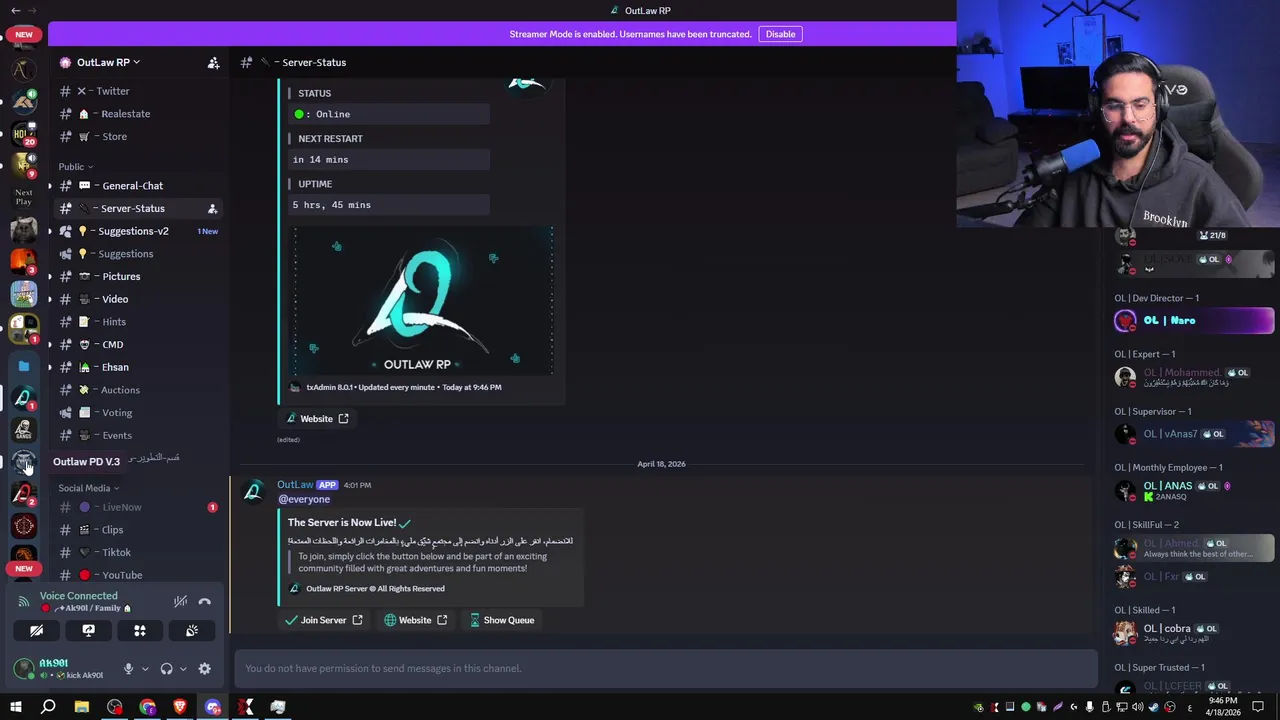The height and width of the screenshot is (720, 1280).
Task: Open the soundboard button
Action: click(x=192, y=631)
